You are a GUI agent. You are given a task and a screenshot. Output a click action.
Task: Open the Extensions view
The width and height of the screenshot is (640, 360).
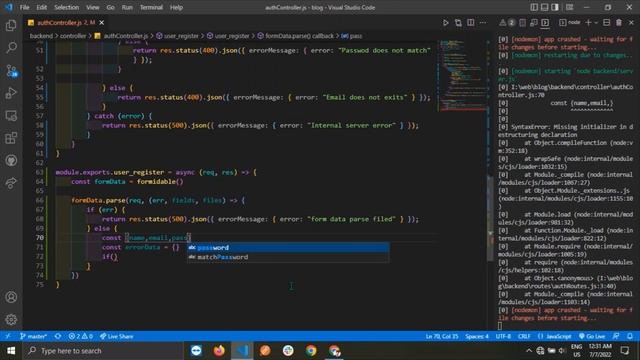pyautogui.click(x=11, y=138)
